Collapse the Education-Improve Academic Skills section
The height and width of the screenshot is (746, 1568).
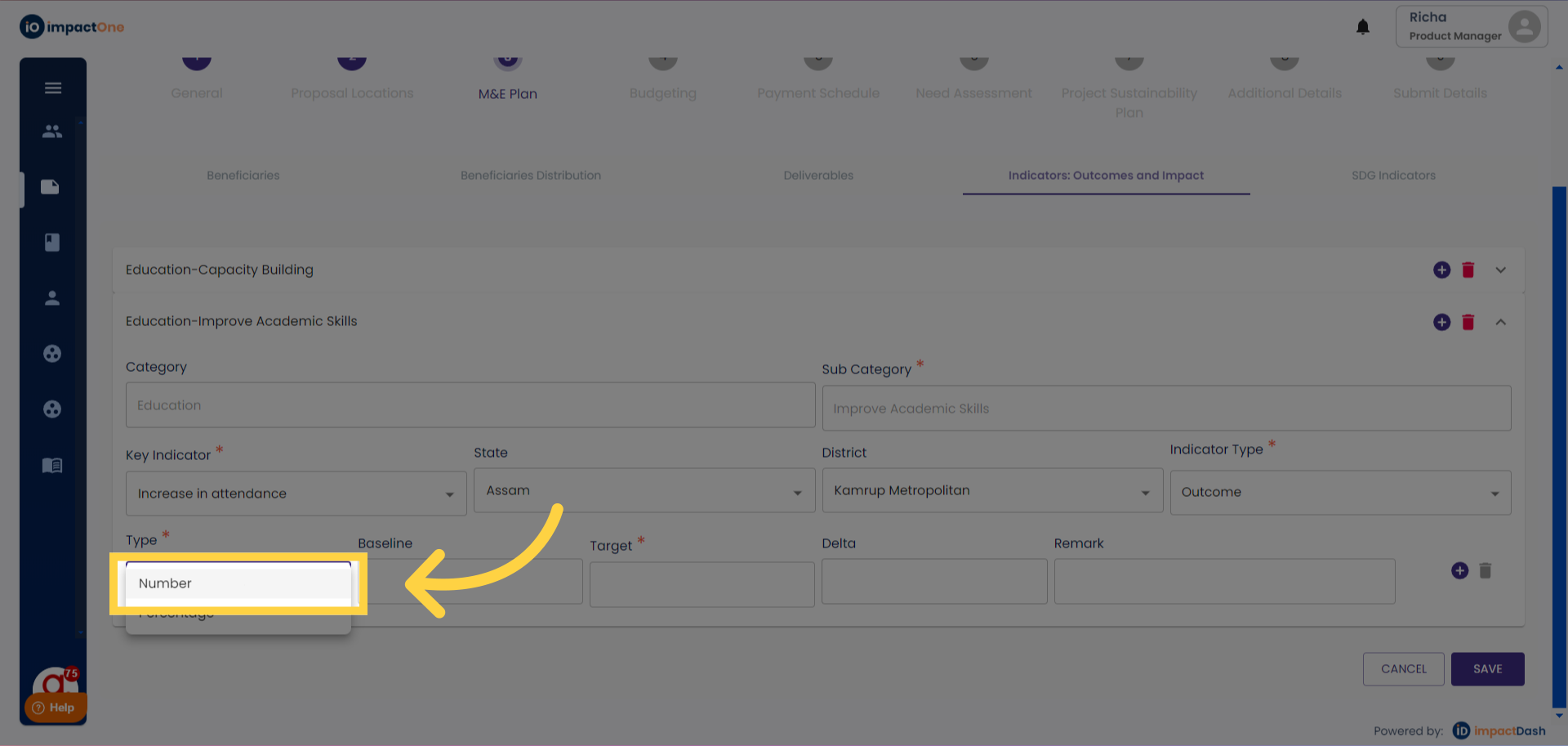point(1500,322)
